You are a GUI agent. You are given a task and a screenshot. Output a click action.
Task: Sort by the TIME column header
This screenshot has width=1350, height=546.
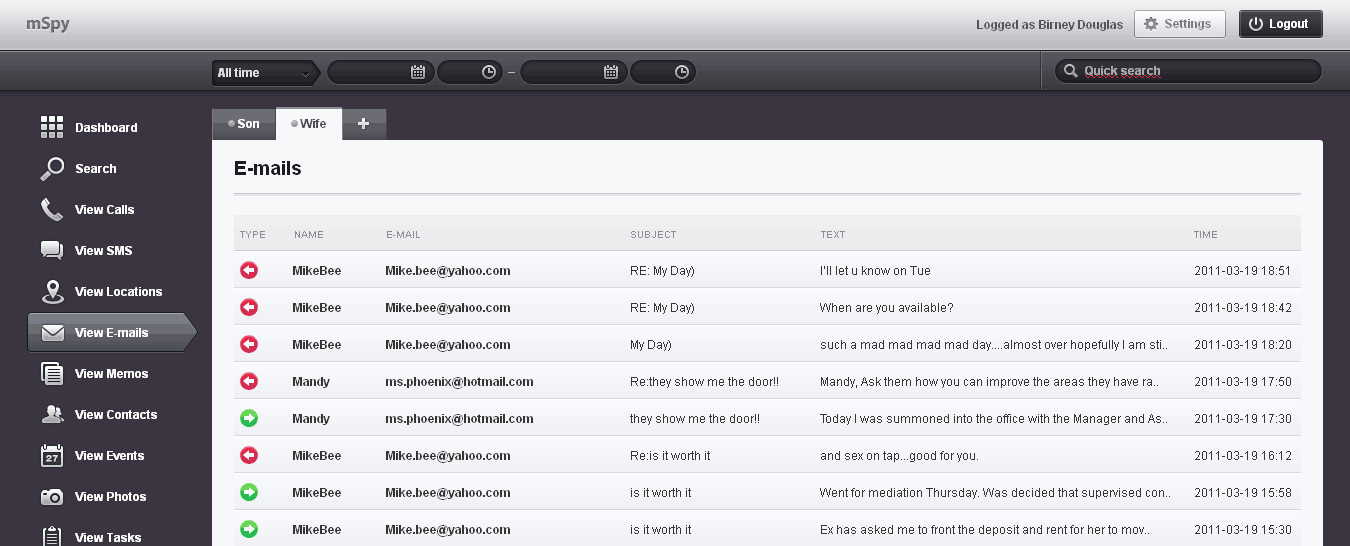(1205, 235)
